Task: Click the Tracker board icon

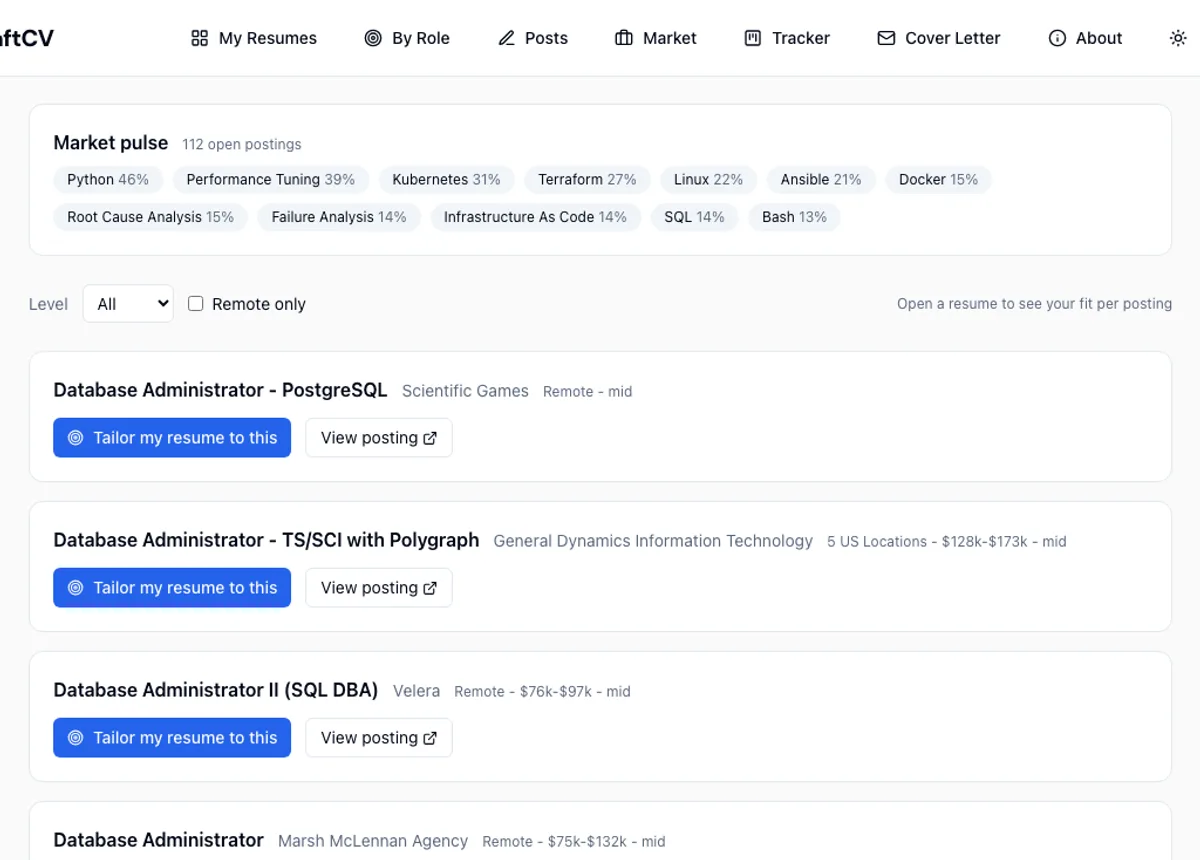Action: pyautogui.click(x=753, y=38)
